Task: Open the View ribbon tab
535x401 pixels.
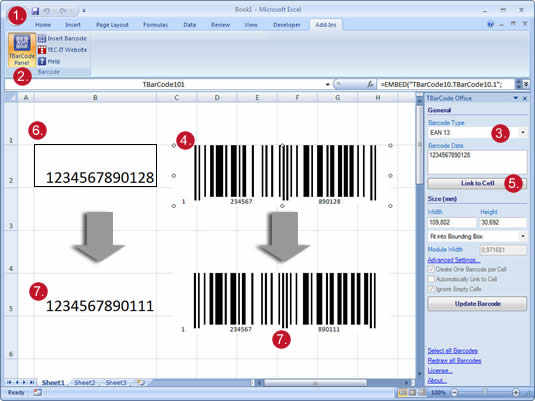Action: point(251,25)
